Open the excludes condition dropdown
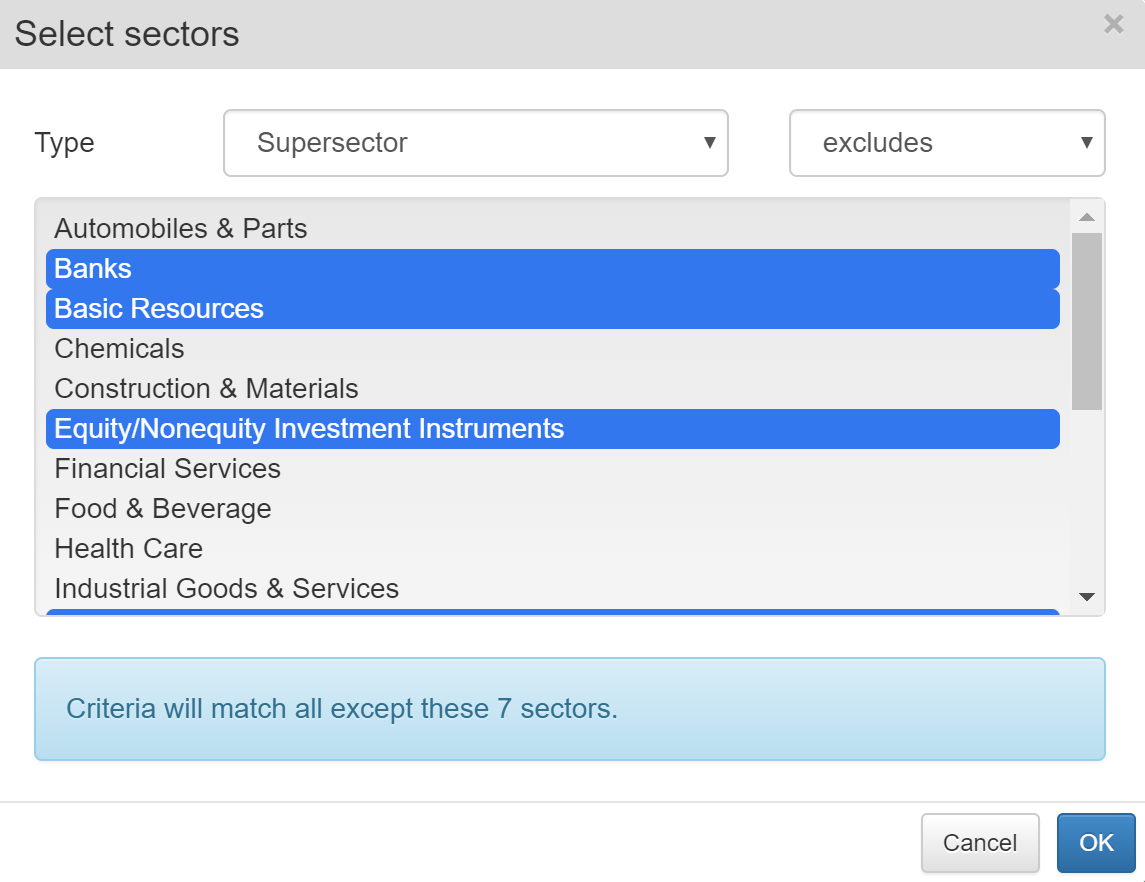The height and width of the screenshot is (882, 1145). point(947,143)
